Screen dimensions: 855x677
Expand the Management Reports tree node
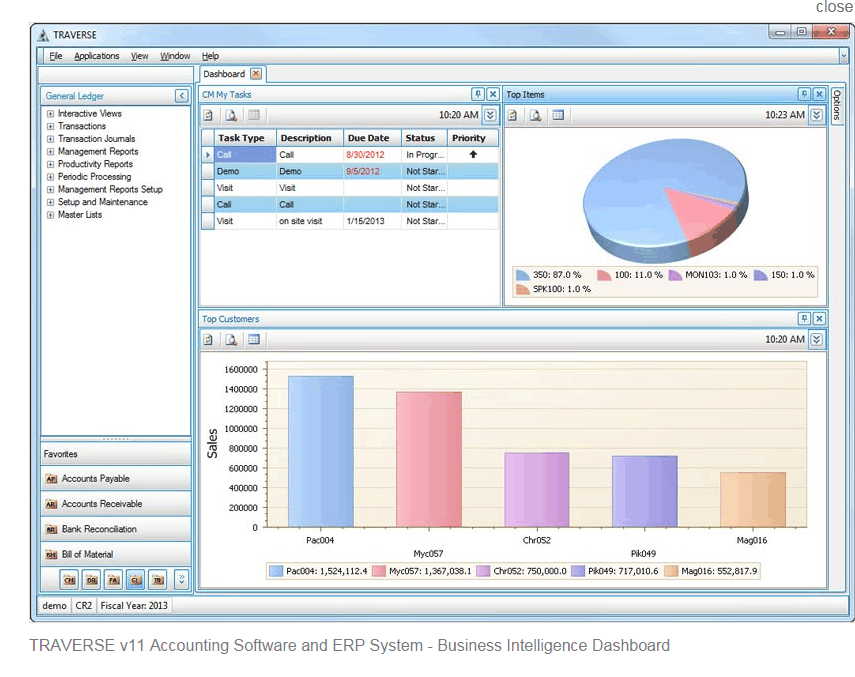[50, 152]
